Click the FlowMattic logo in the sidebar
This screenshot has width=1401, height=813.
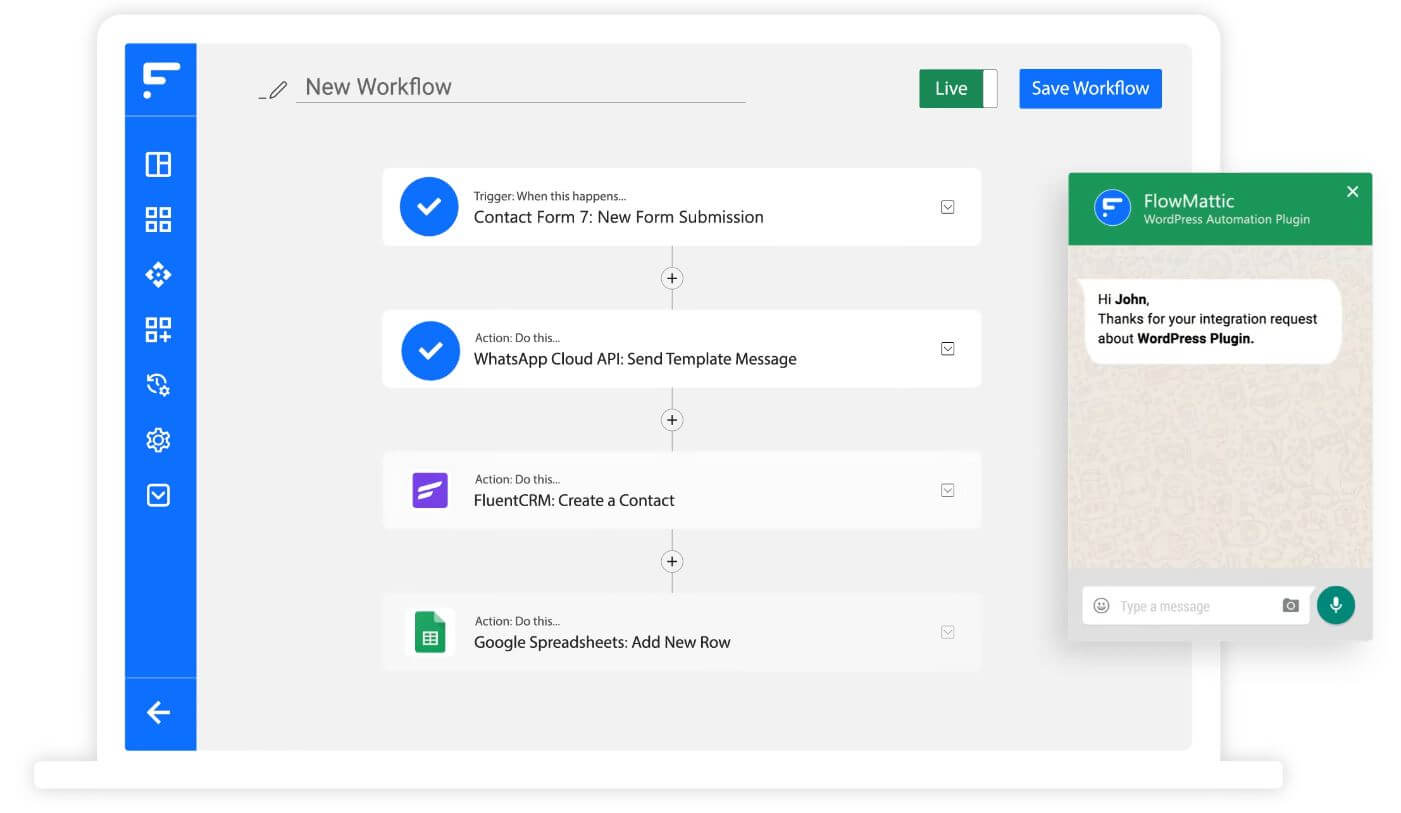pyautogui.click(x=160, y=80)
